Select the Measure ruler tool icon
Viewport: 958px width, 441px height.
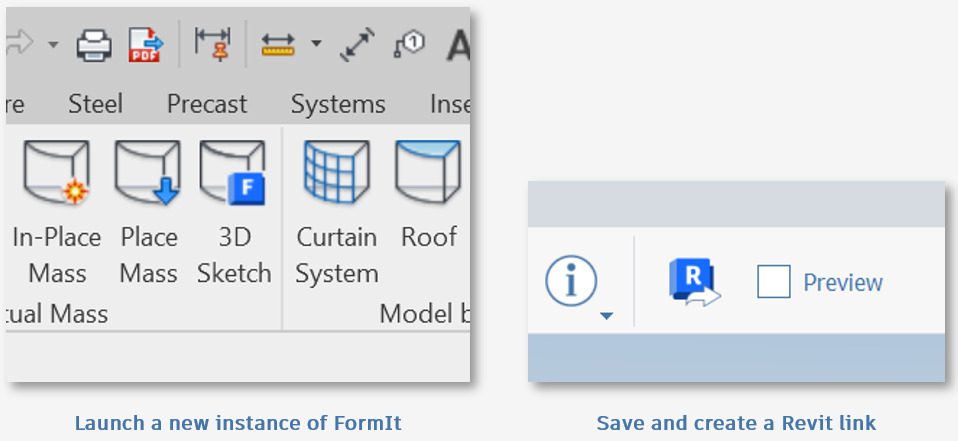tap(278, 45)
